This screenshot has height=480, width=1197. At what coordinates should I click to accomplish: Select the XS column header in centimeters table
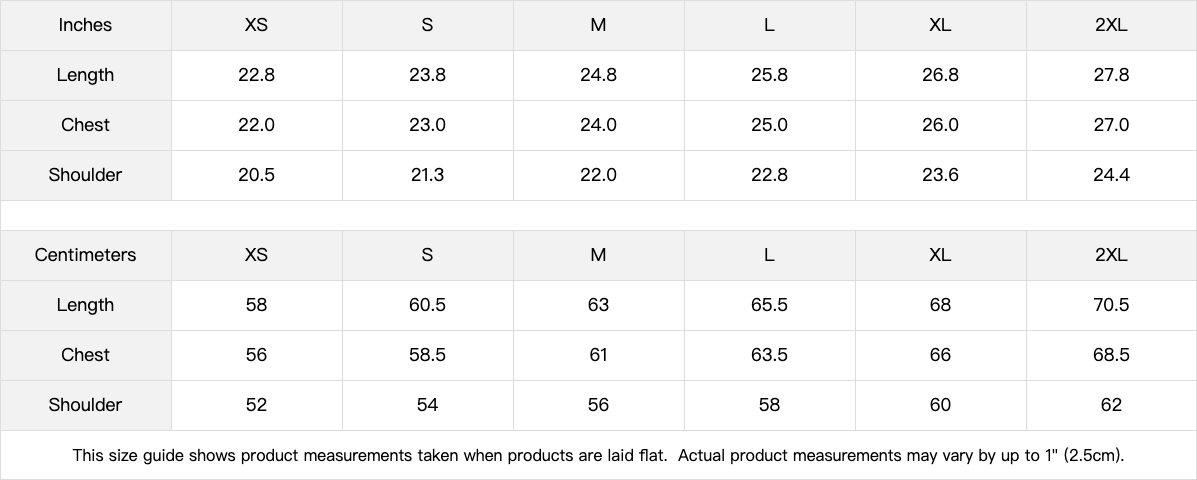(x=256, y=255)
